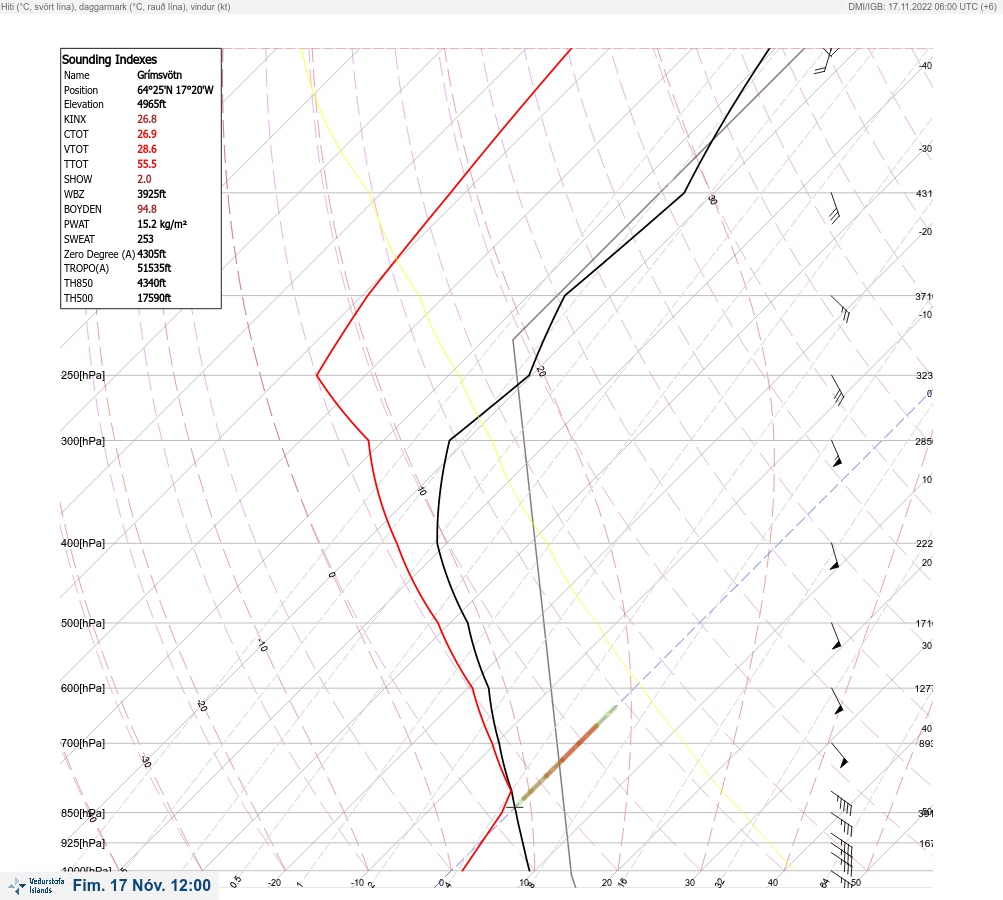The image size is (1003, 900).
Task: Click the LCL cross marker near 850 hPa
Action: pos(514,807)
